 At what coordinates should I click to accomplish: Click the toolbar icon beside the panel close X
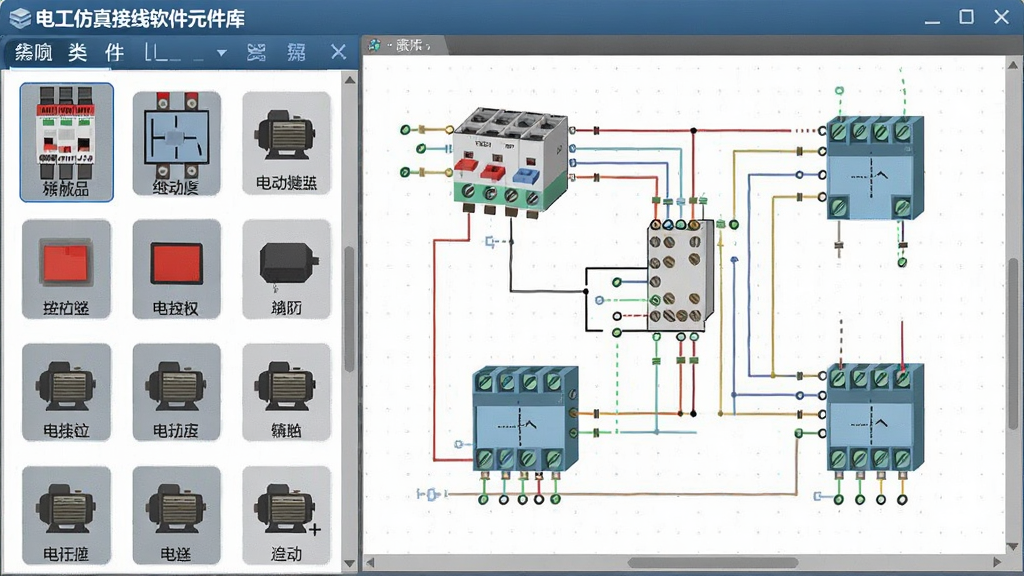(296, 52)
